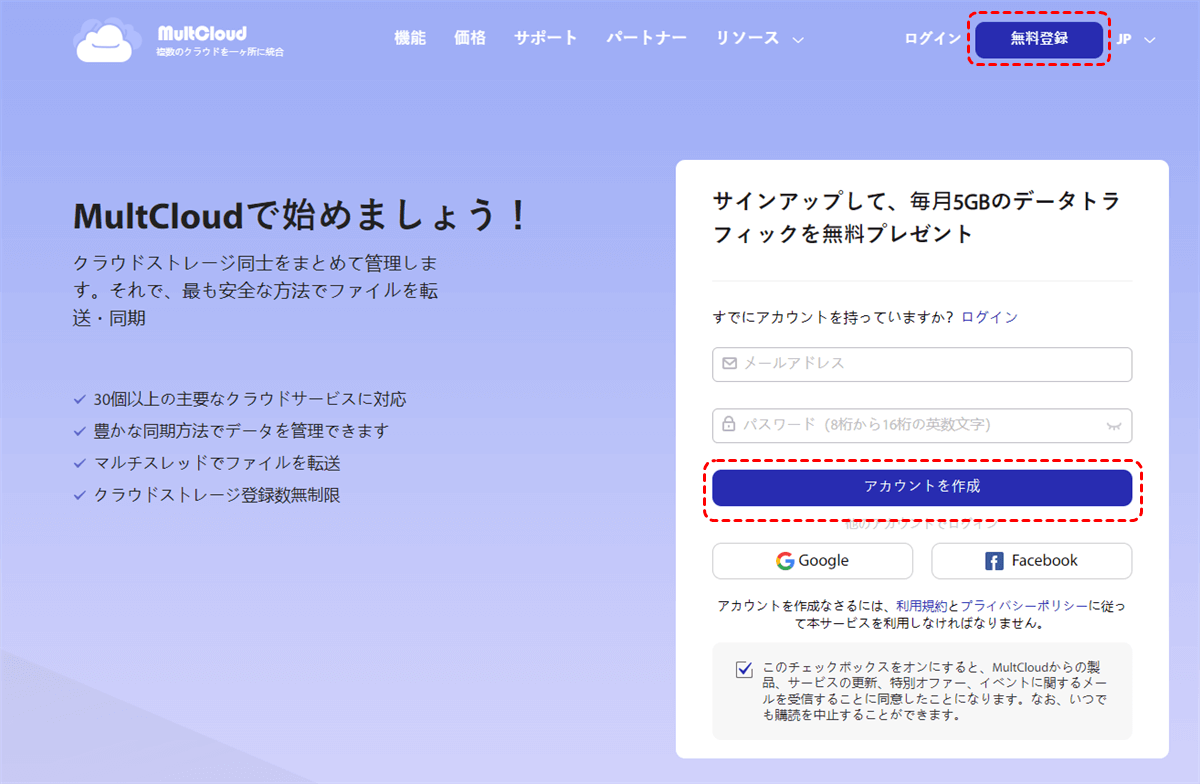Image resolution: width=1200 pixels, height=784 pixels.
Task: Click the MultCloud brand name text
Action: pos(202,33)
